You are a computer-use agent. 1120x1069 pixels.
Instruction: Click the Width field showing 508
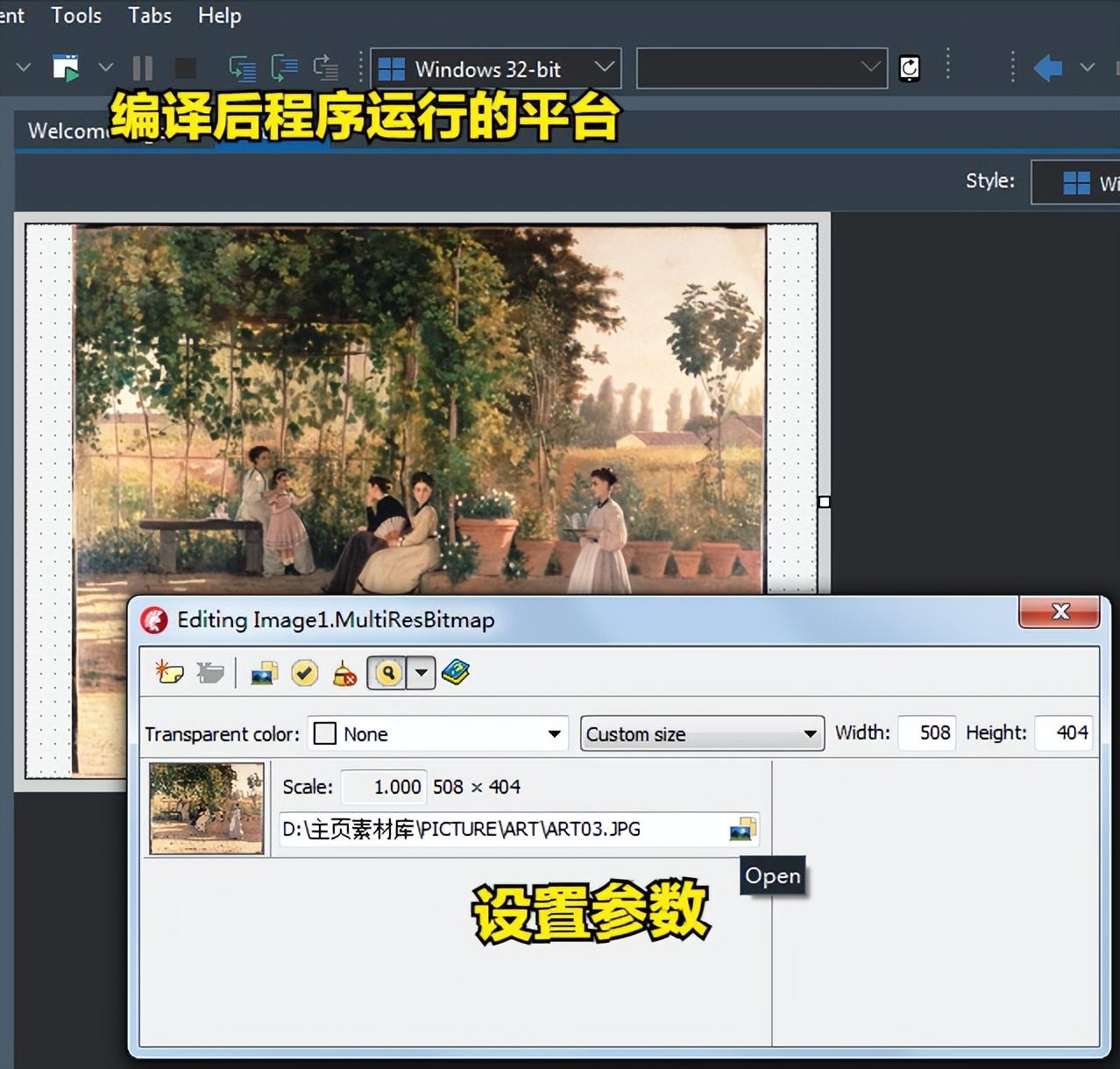pos(926,733)
